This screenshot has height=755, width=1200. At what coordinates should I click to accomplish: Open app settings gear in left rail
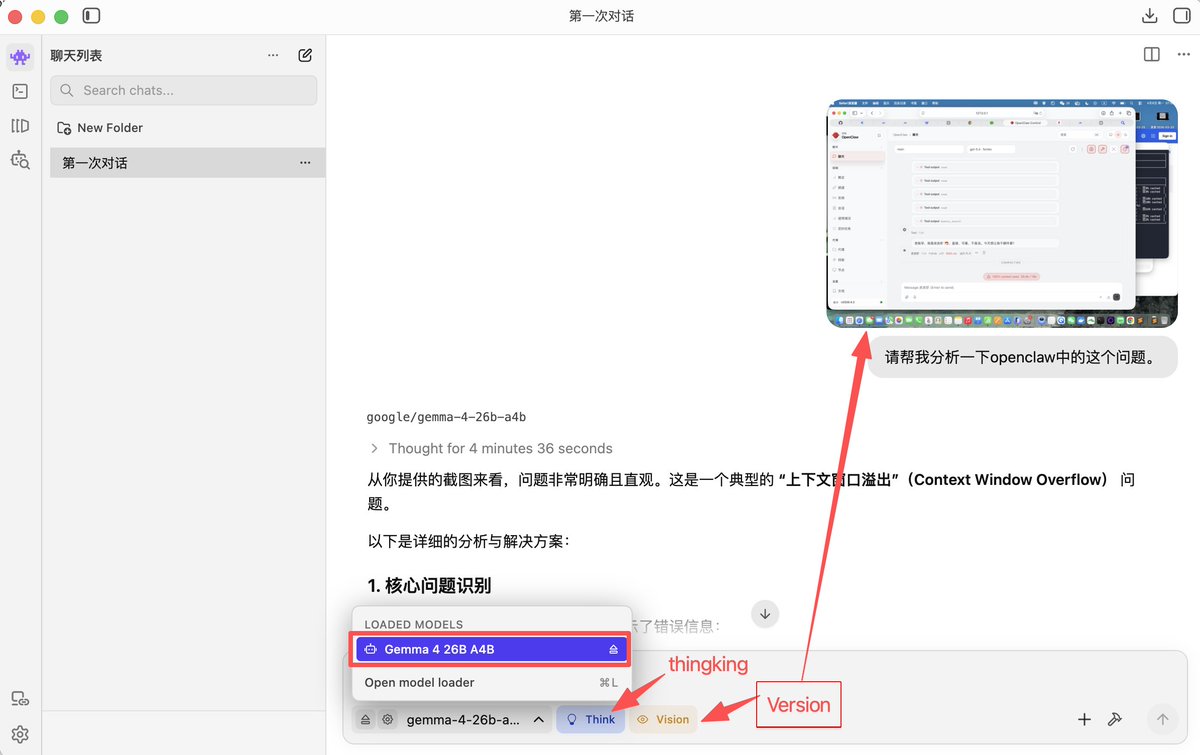pyautogui.click(x=20, y=734)
